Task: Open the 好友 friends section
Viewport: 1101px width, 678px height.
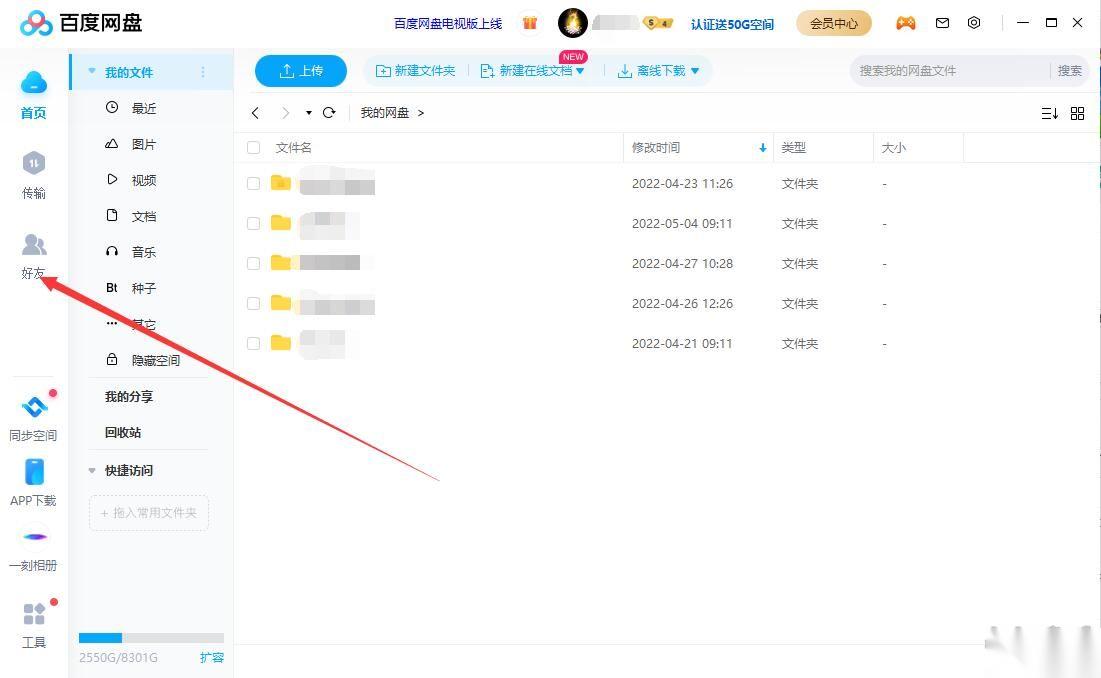Action: [34, 245]
